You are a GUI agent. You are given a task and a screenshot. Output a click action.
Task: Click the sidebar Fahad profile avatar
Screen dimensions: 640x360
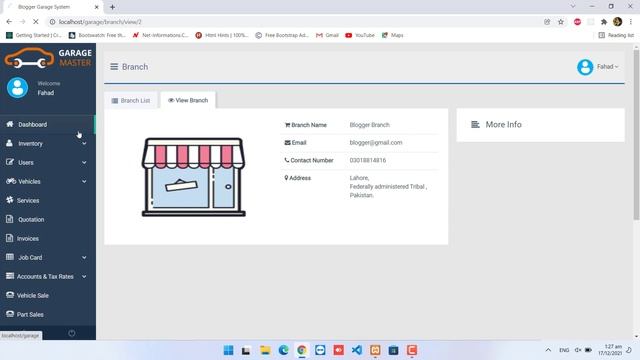(18, 88)
